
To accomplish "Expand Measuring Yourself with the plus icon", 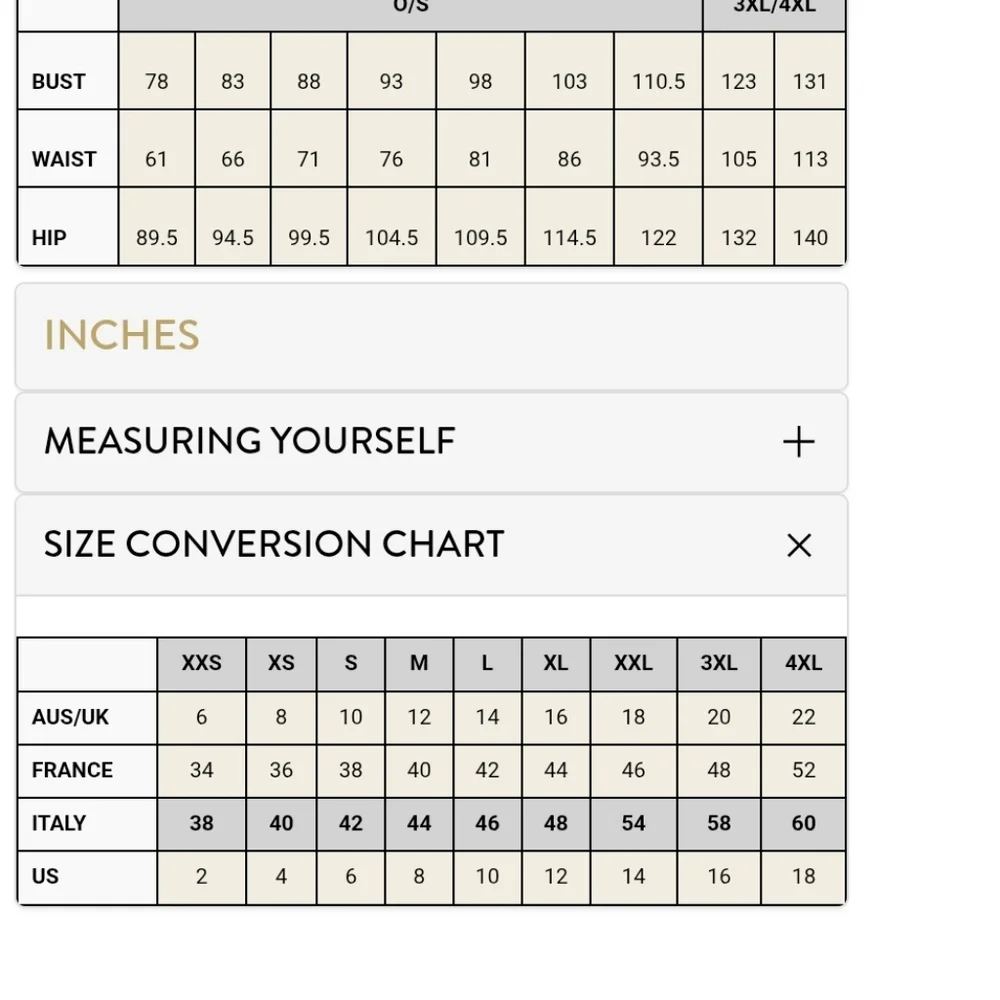I will pos(798,442).
